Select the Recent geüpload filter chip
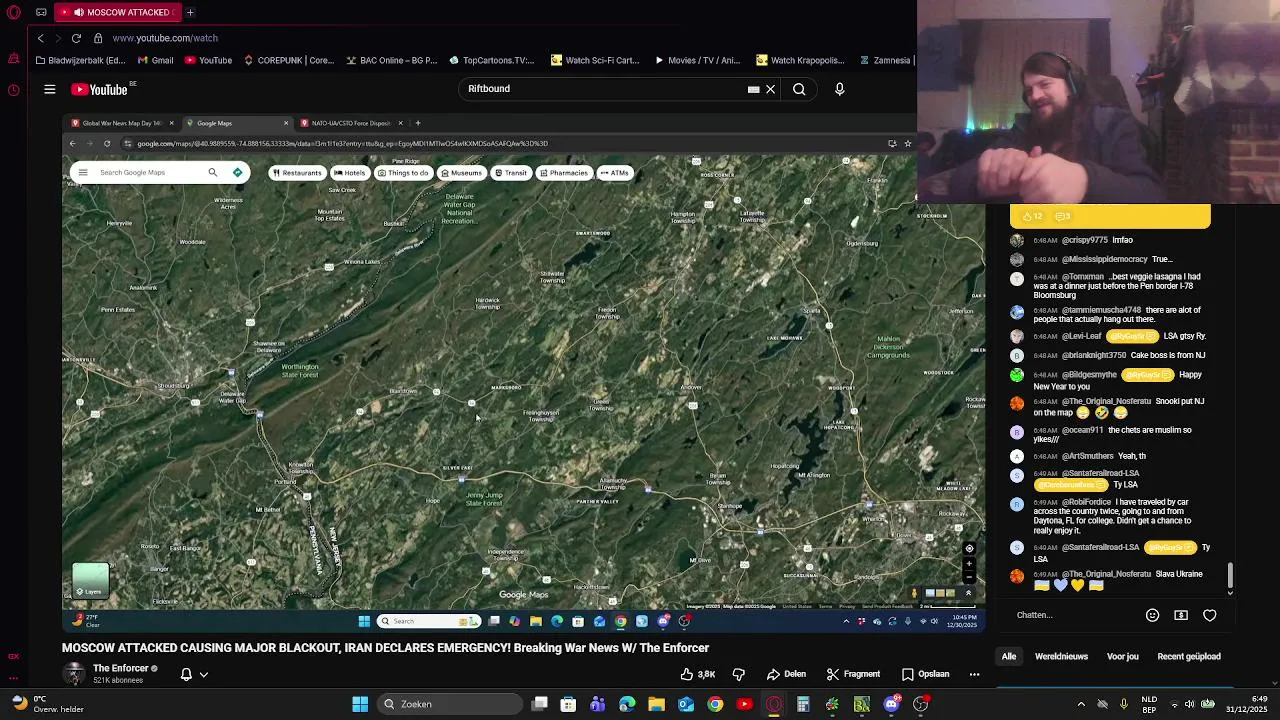 (1189, 657)
